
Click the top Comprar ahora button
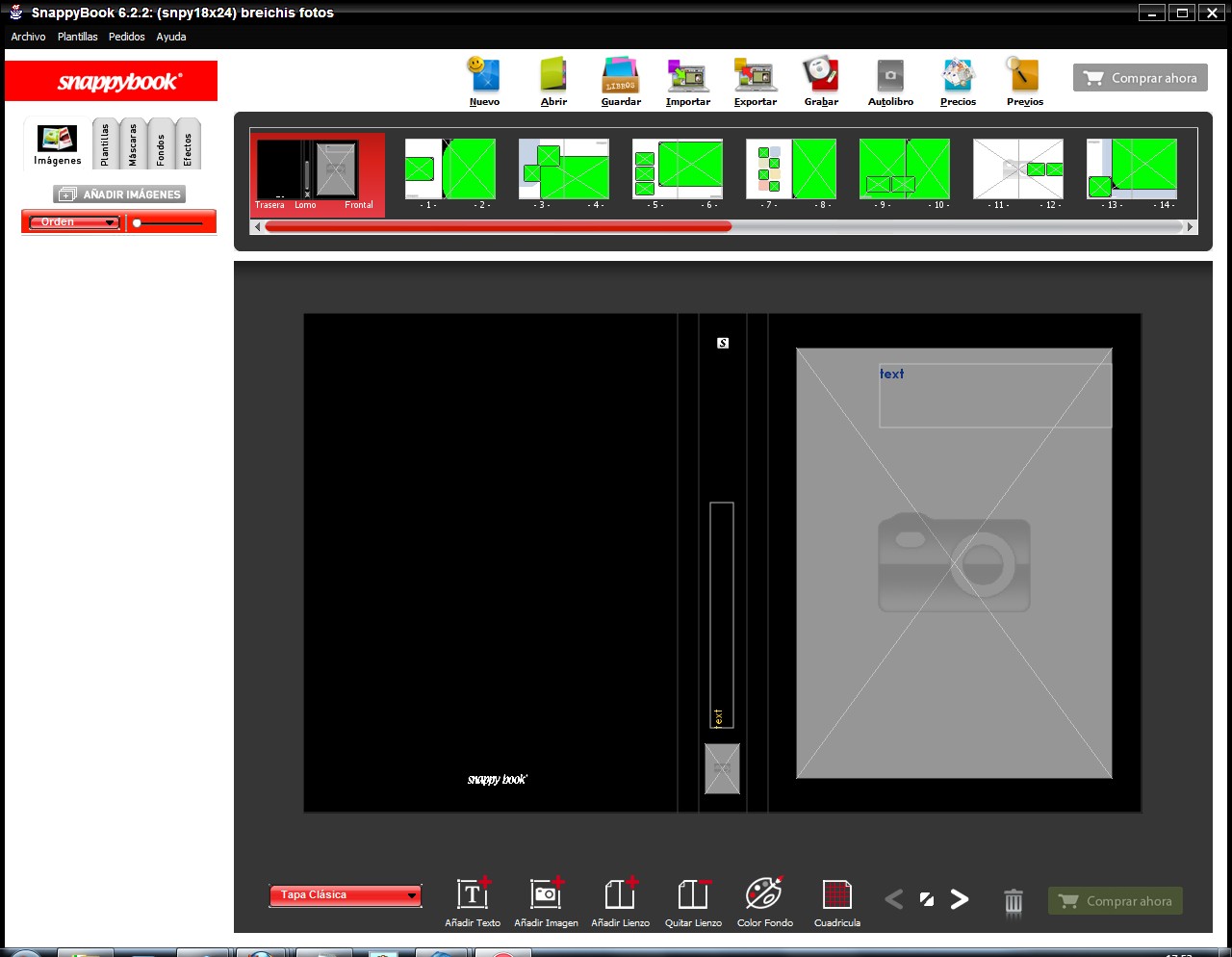click(1141, 78)
